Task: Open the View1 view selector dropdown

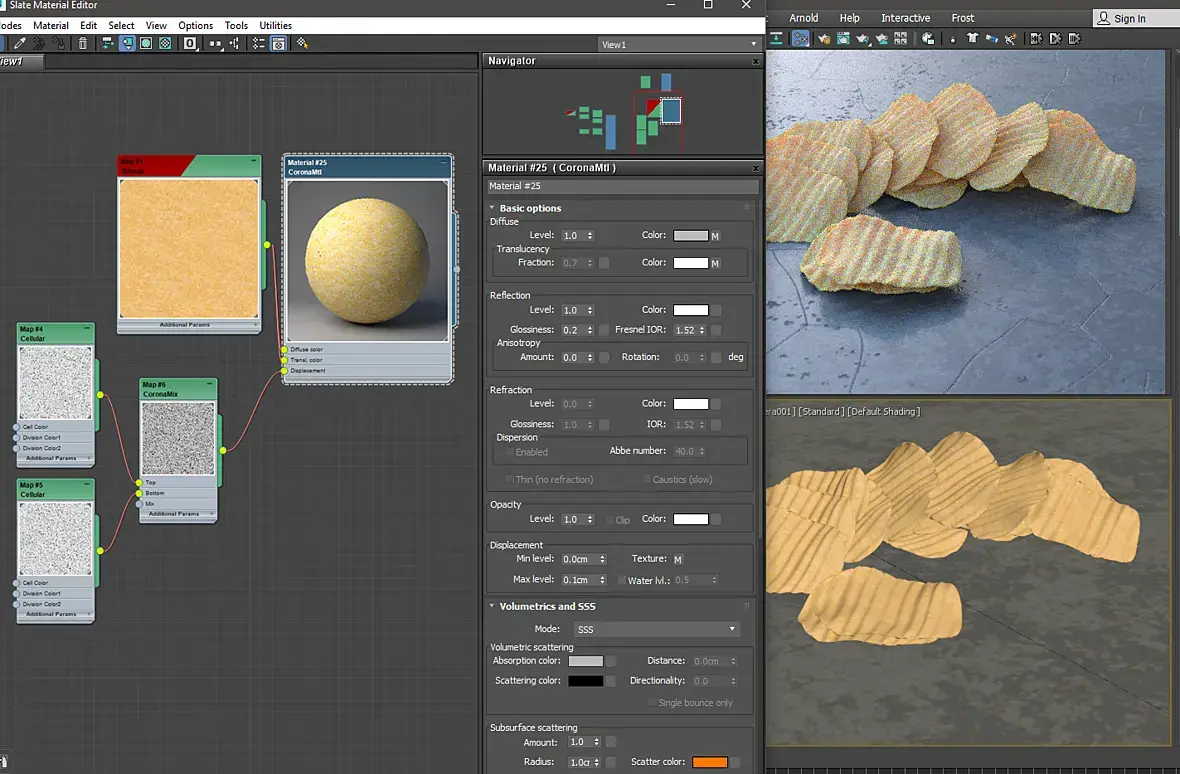Action: 680,44
